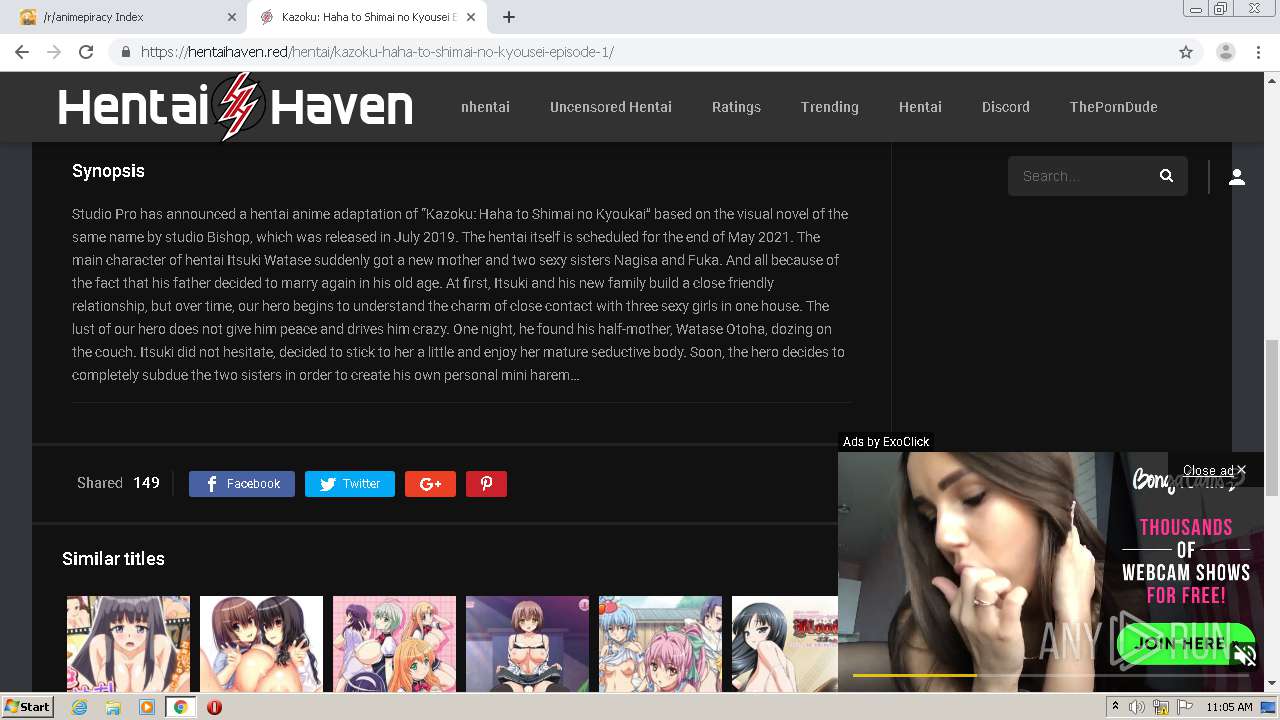Unmute the ad video with the speaker icon
1280x720 pixels.
click(1245, 656)
